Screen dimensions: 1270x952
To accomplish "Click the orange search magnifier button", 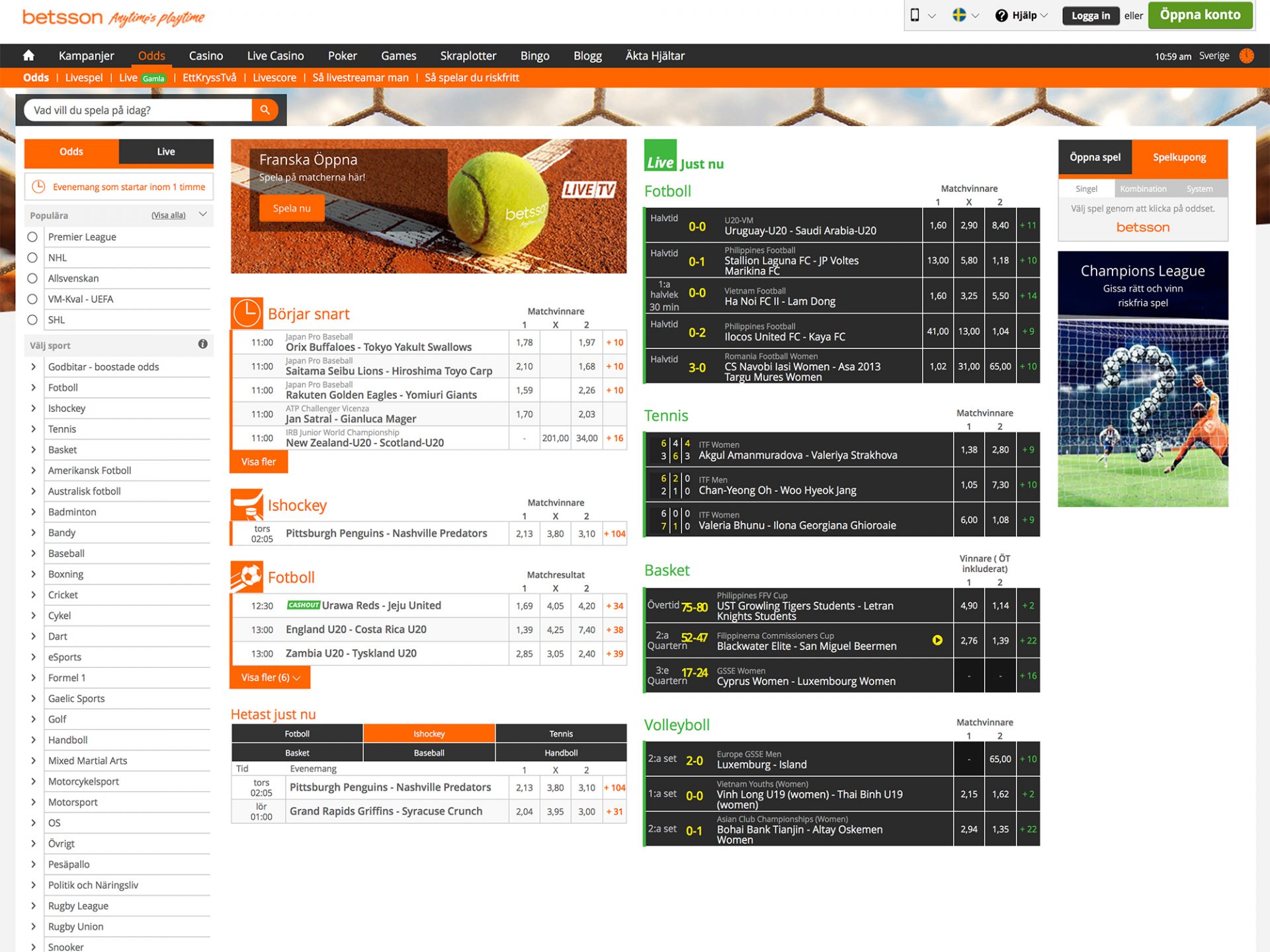I will (265, 110).
